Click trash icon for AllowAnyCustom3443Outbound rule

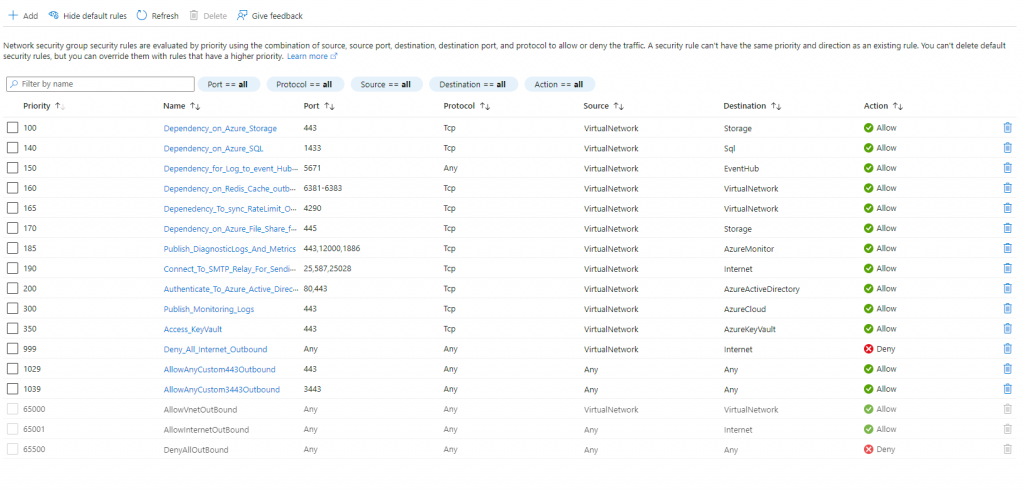coord(1007,389)
